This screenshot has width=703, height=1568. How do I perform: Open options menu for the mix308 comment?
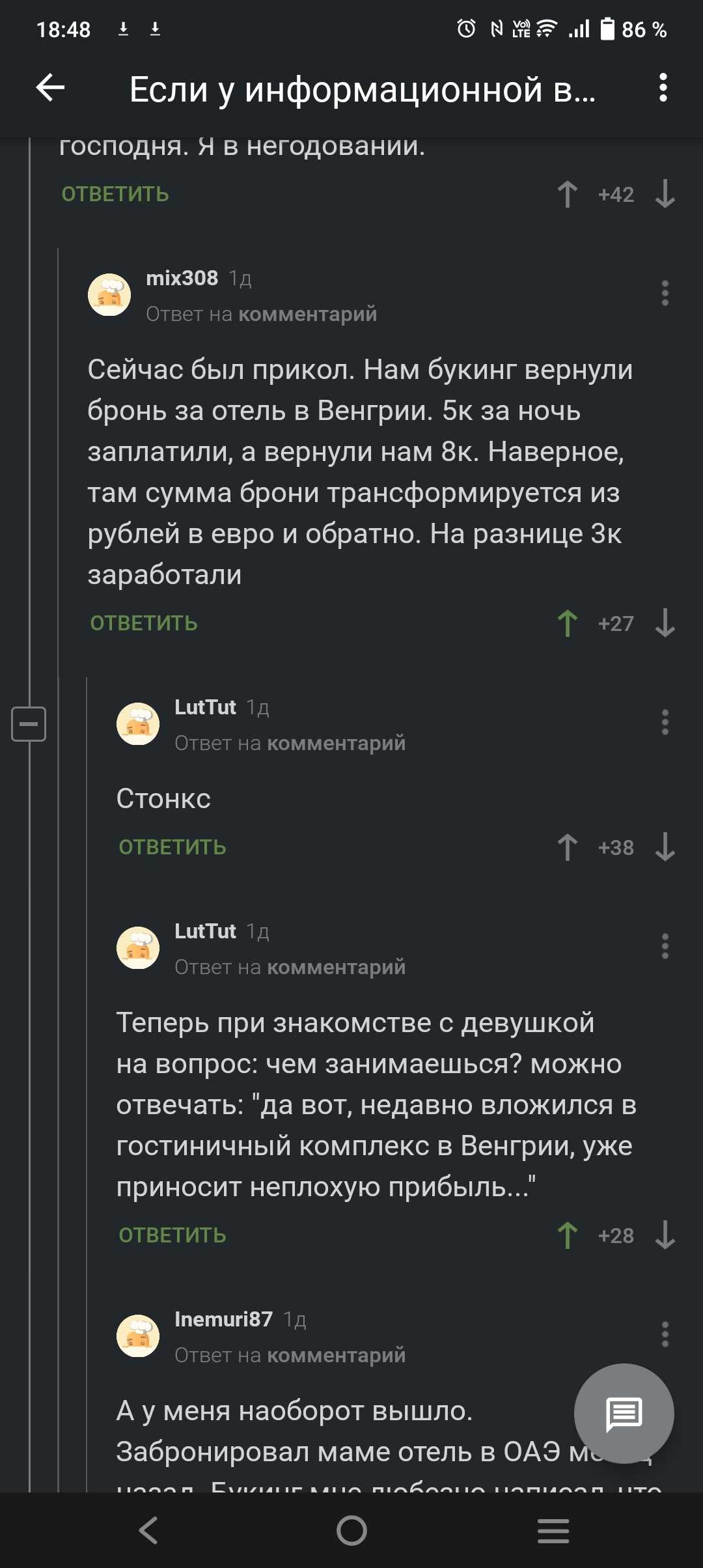(x=665, y=294)
